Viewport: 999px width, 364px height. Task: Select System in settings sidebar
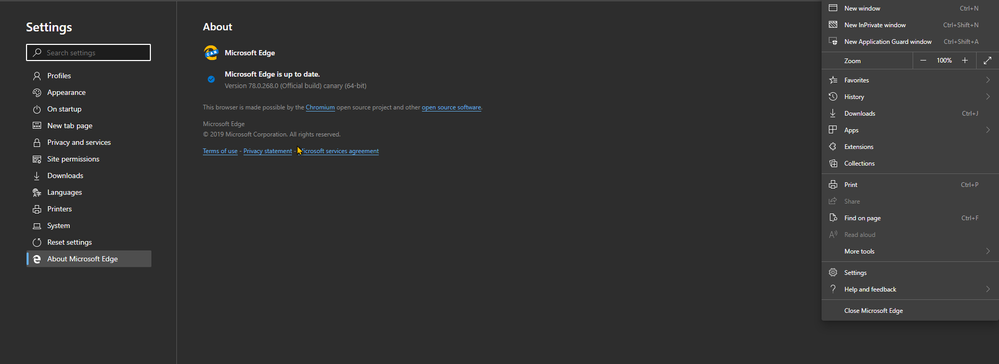point(89,226)
